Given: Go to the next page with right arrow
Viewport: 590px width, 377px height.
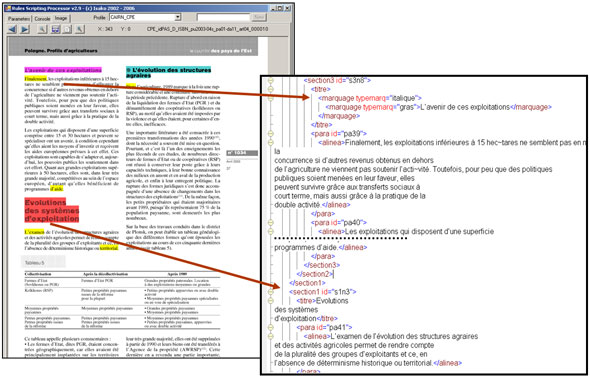Looking at the screenshot, I should click(25, 29).
